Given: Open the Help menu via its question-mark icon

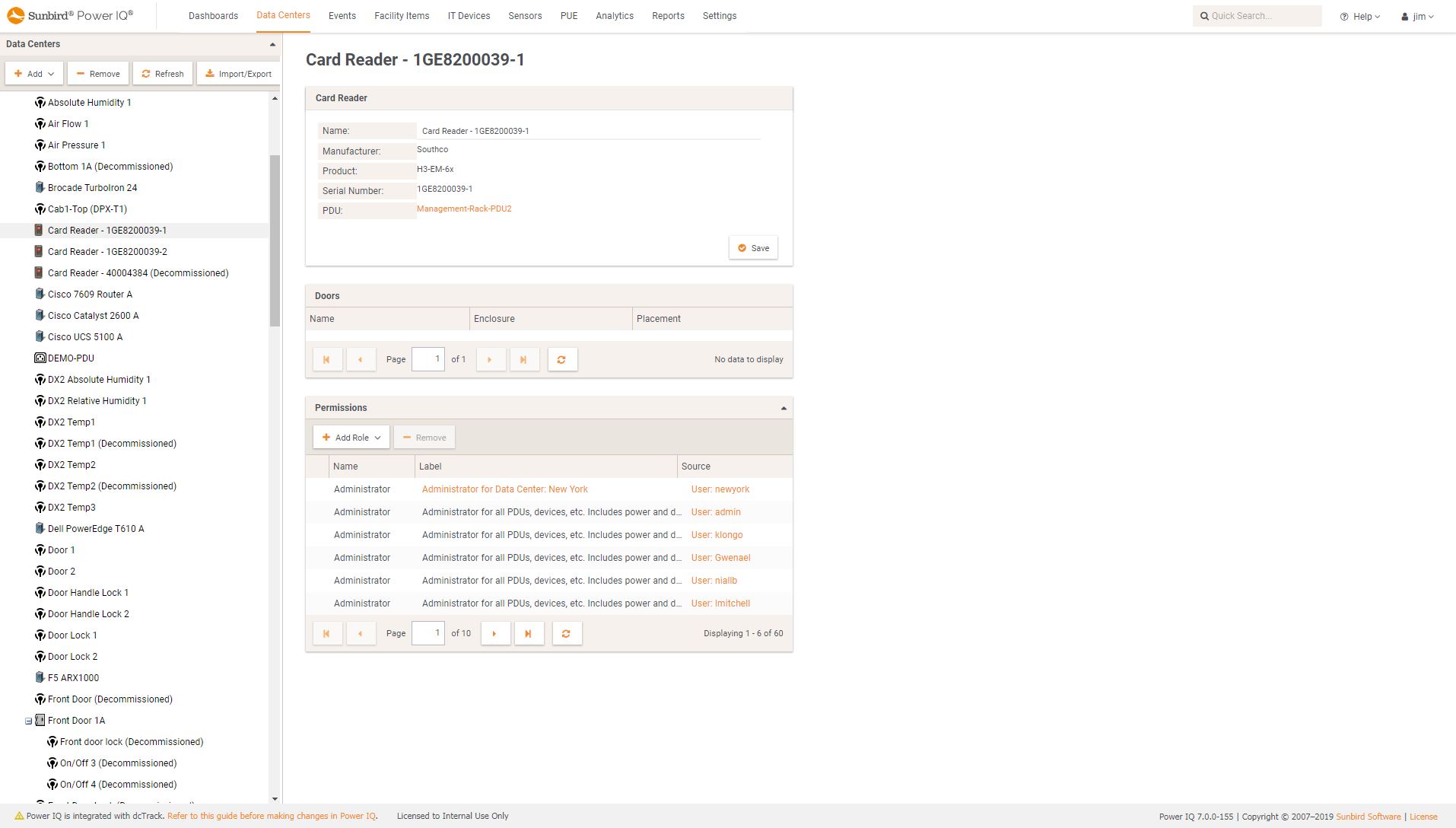Looking at the screenshot, I should (1343, 16).
